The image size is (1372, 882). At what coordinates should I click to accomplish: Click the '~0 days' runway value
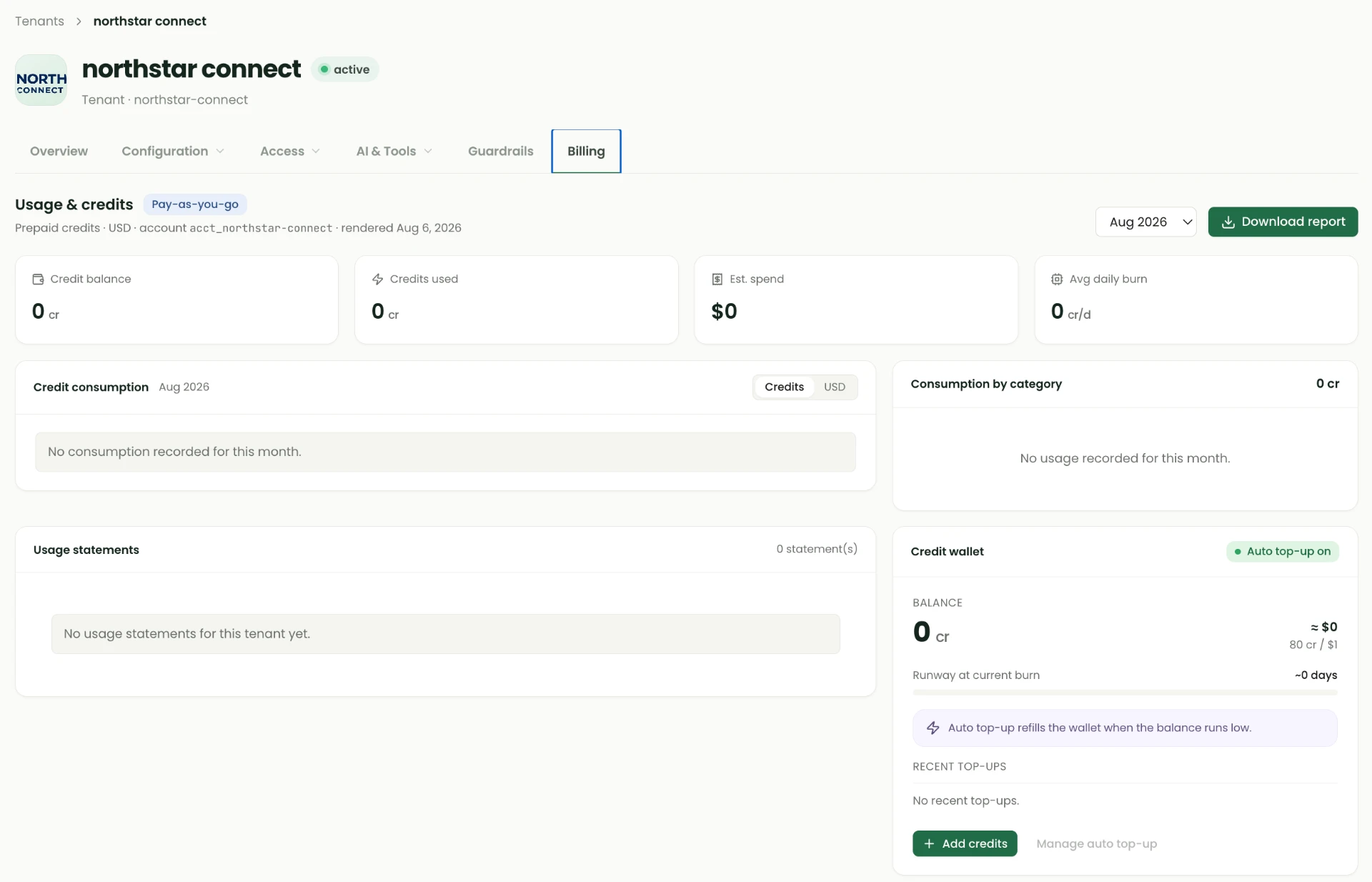coord(1316,675)
